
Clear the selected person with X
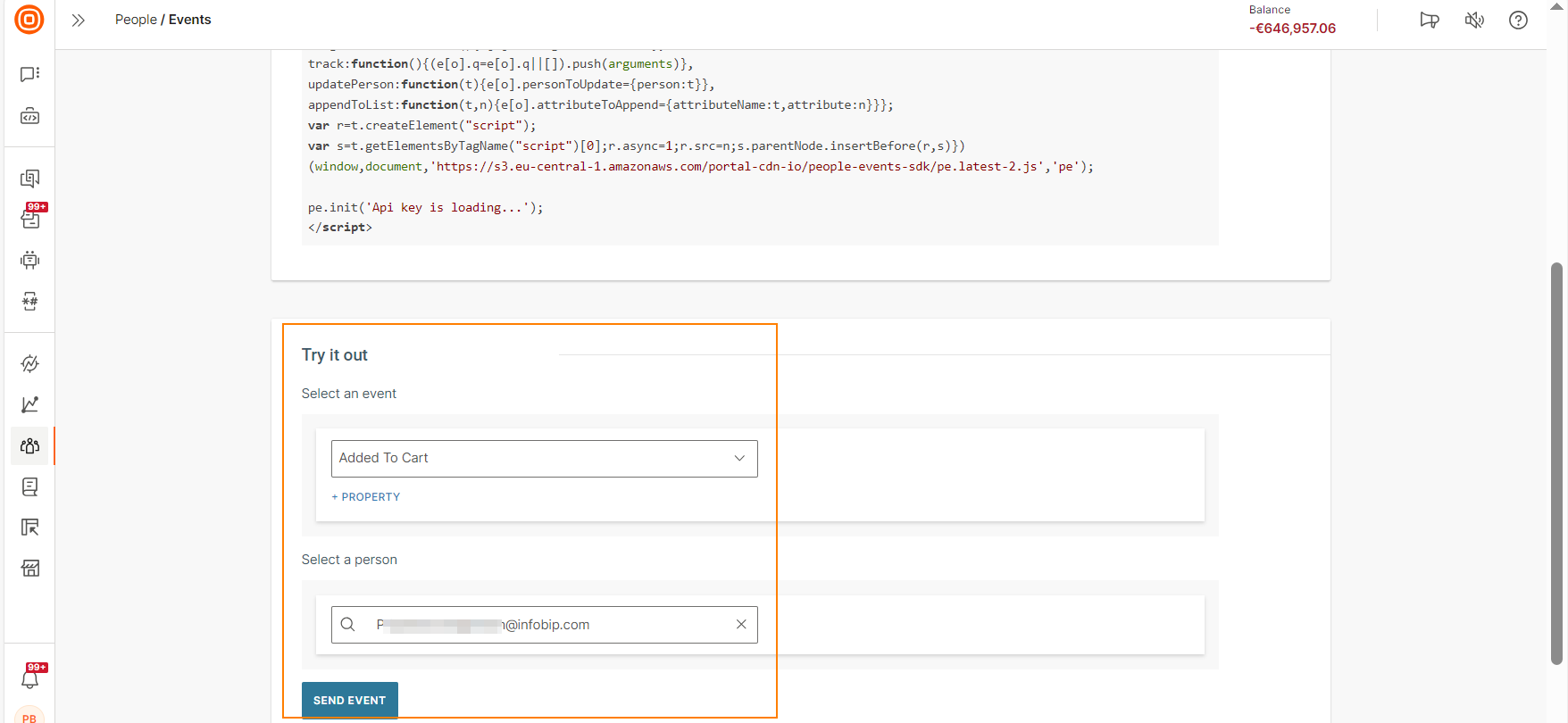pyautogui.click(x=741, y=625)
